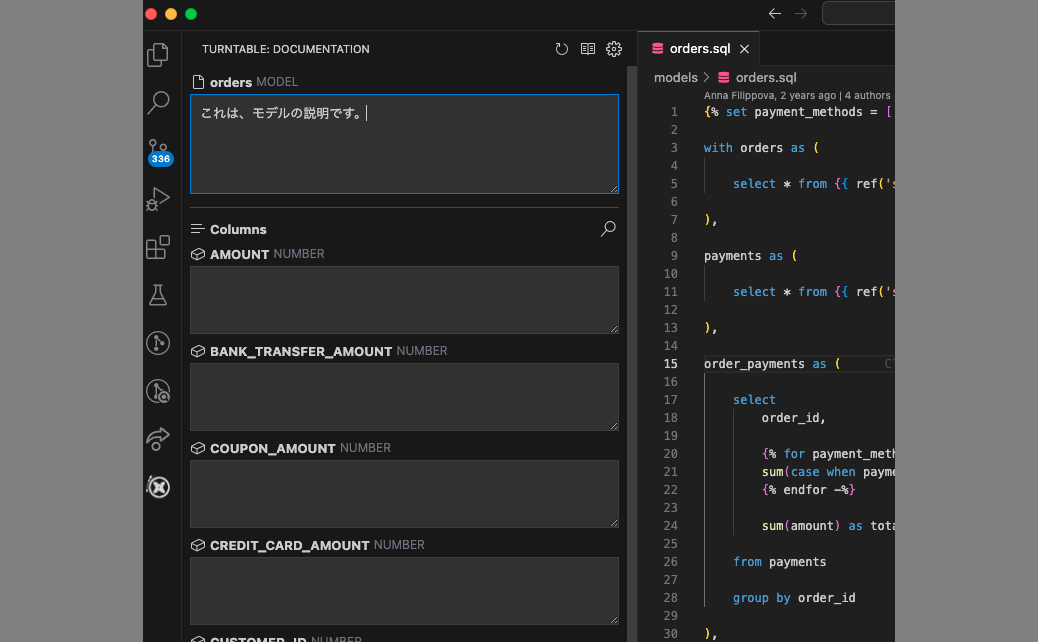Click the COUPON_AMOUNT column label

[x=272, y=448]
